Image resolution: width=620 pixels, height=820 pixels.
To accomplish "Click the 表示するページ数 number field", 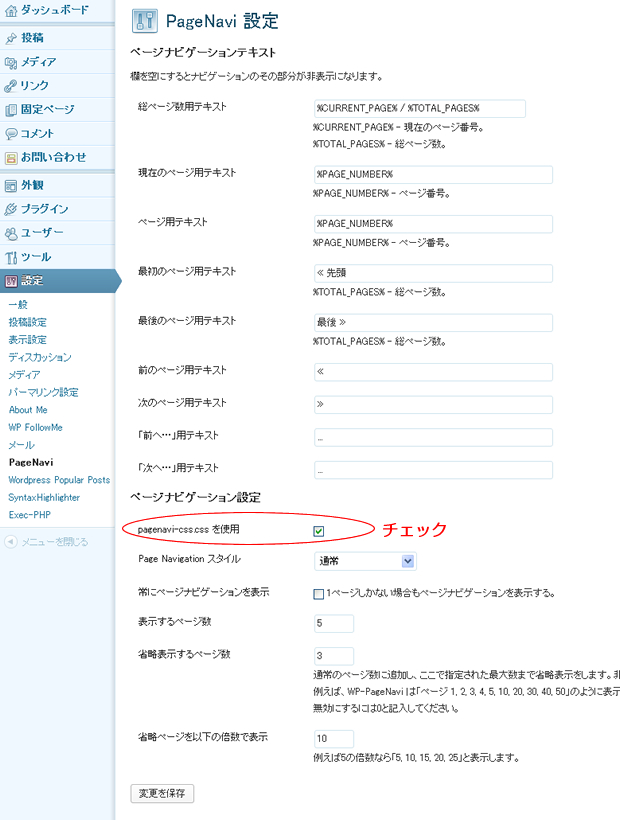I will pyautogui.click(x=334, y=623).
